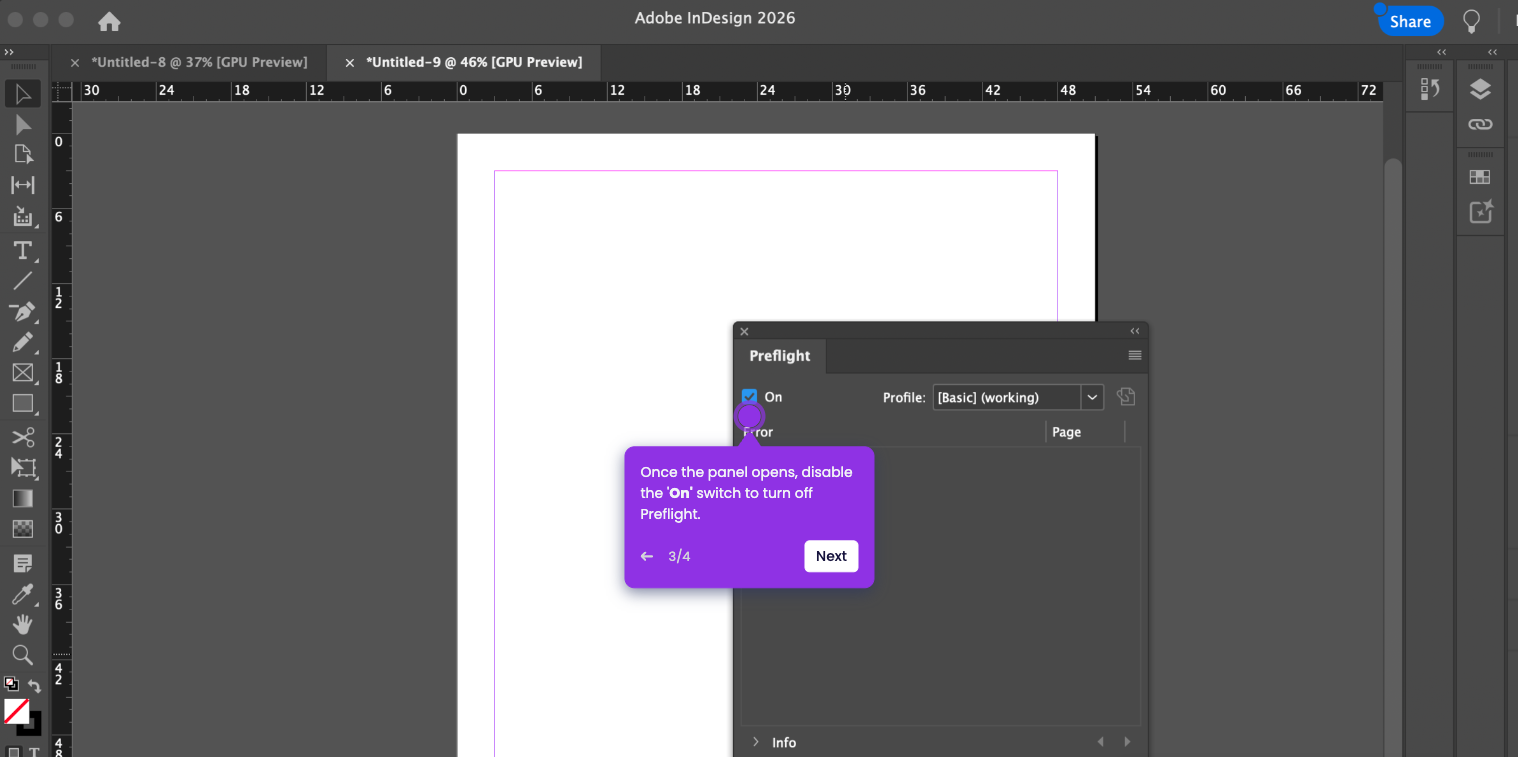
Task: Activate the Gap tool
Action: coord(22,185)
